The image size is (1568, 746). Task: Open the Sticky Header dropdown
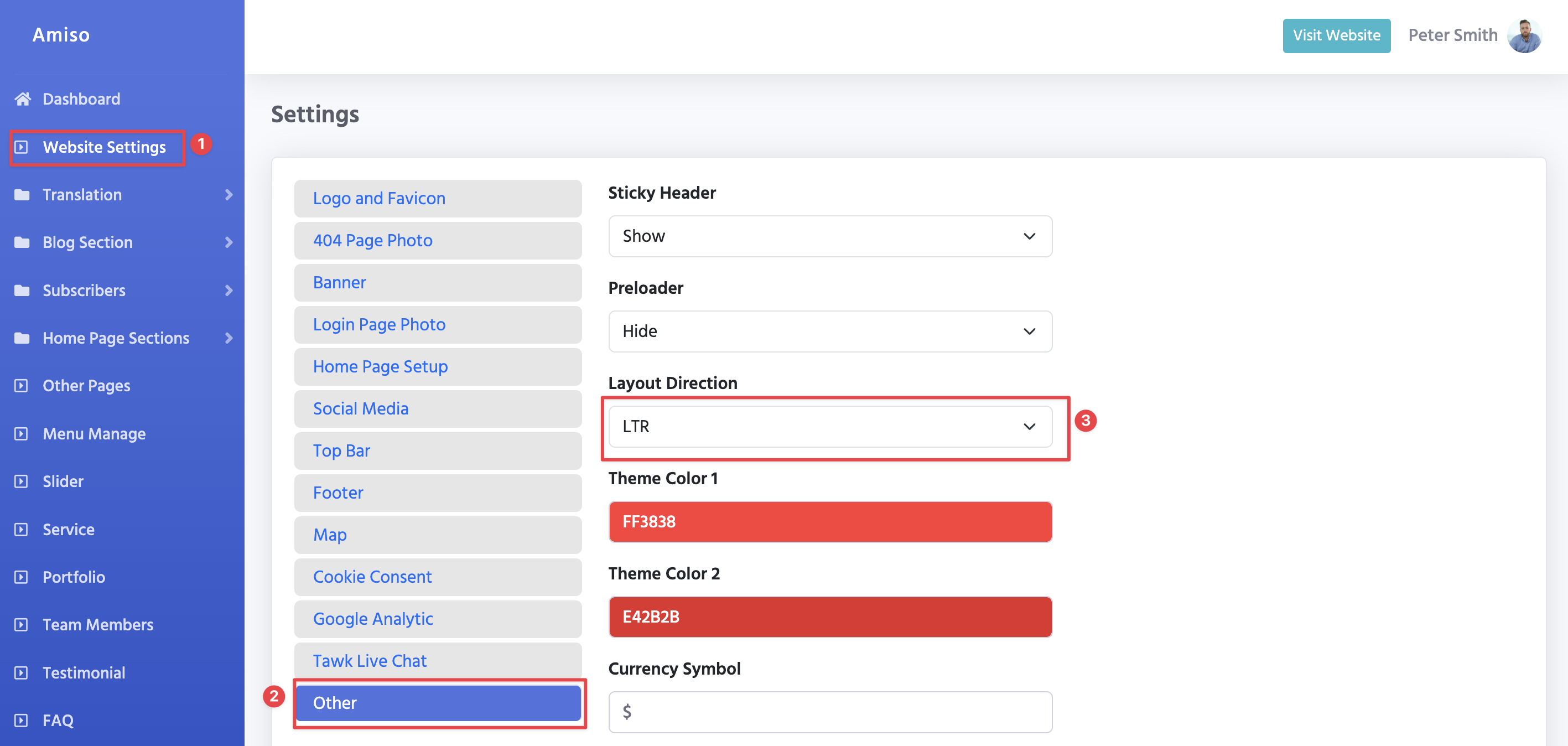(x=830, y=236)
